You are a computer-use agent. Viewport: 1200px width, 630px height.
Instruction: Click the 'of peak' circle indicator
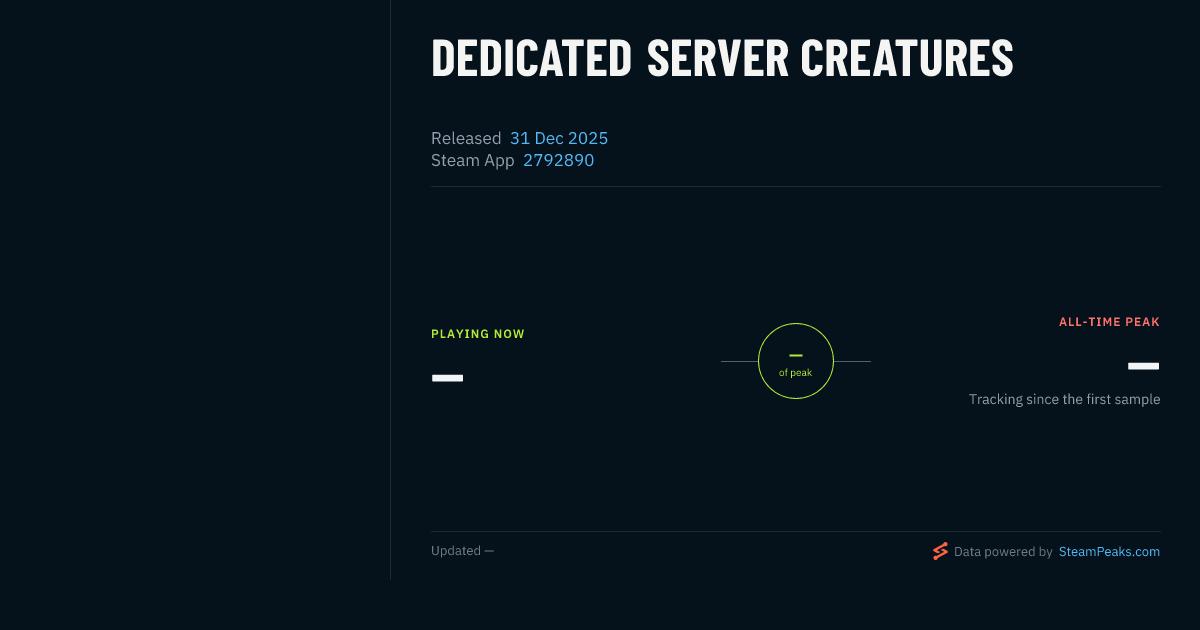pyautogui.click(x=796, y=361)
